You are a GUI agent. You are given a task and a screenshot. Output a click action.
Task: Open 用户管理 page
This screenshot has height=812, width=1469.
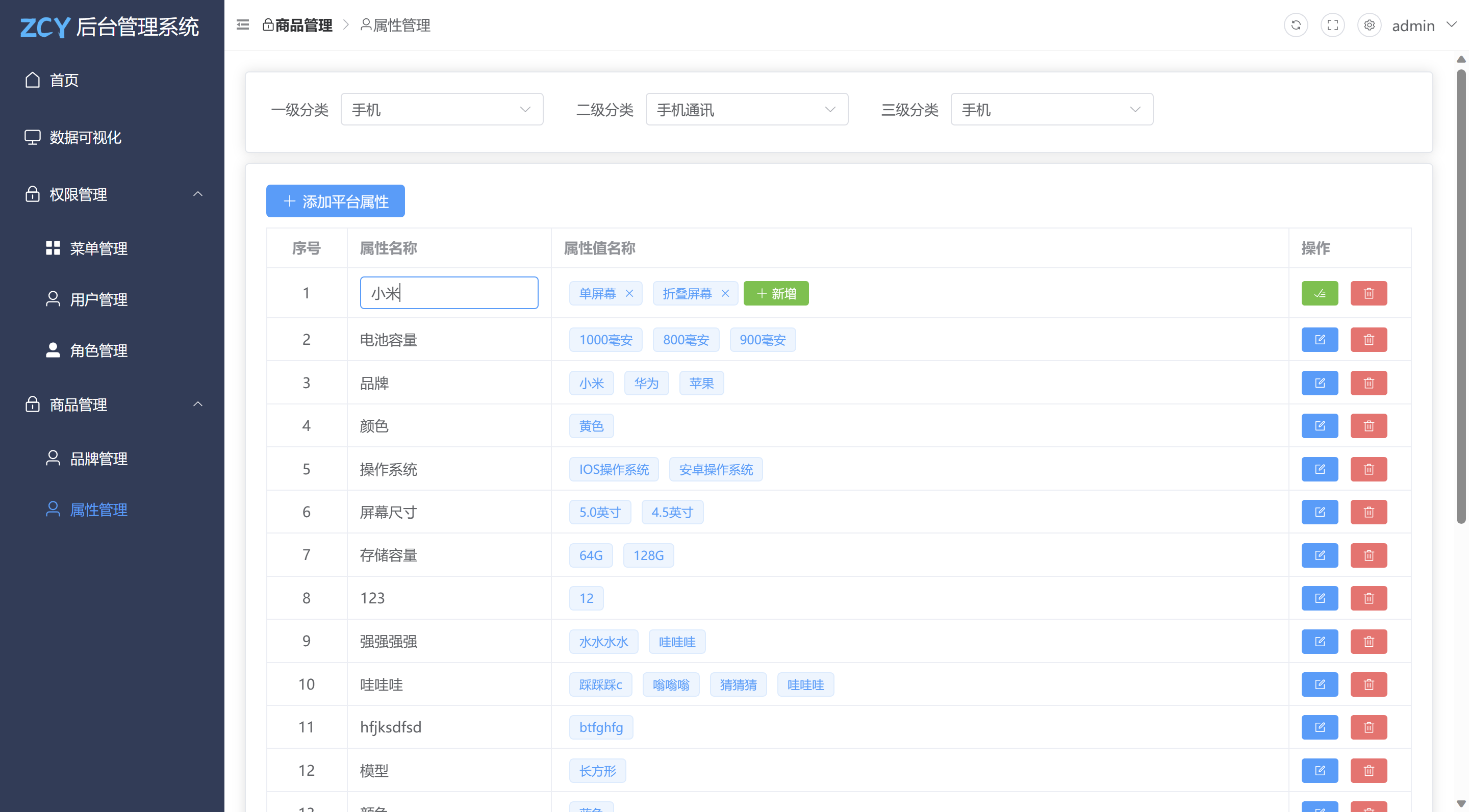pyautogui.click(x=112, y=299)
